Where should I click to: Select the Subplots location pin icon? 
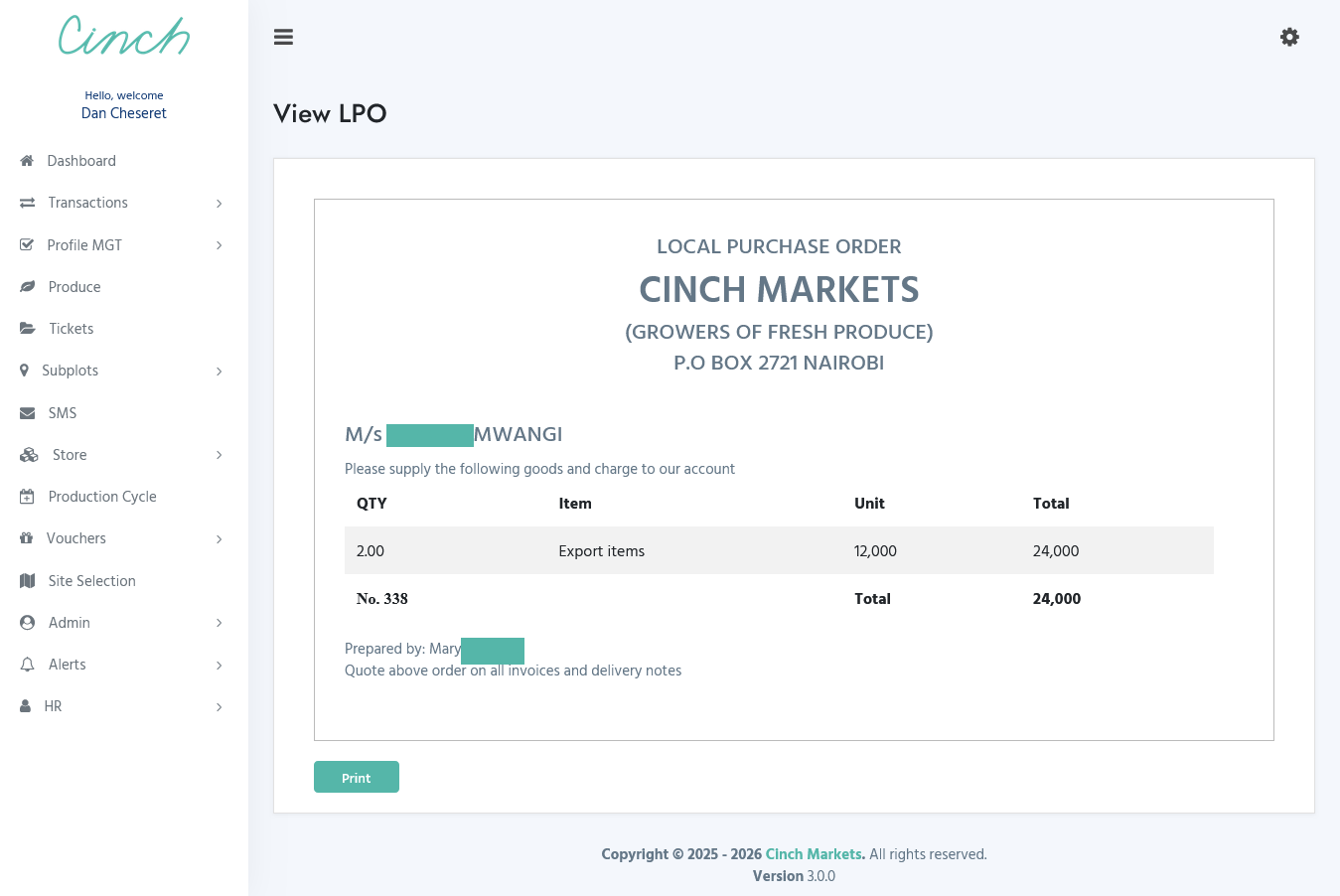coord(26,371)
